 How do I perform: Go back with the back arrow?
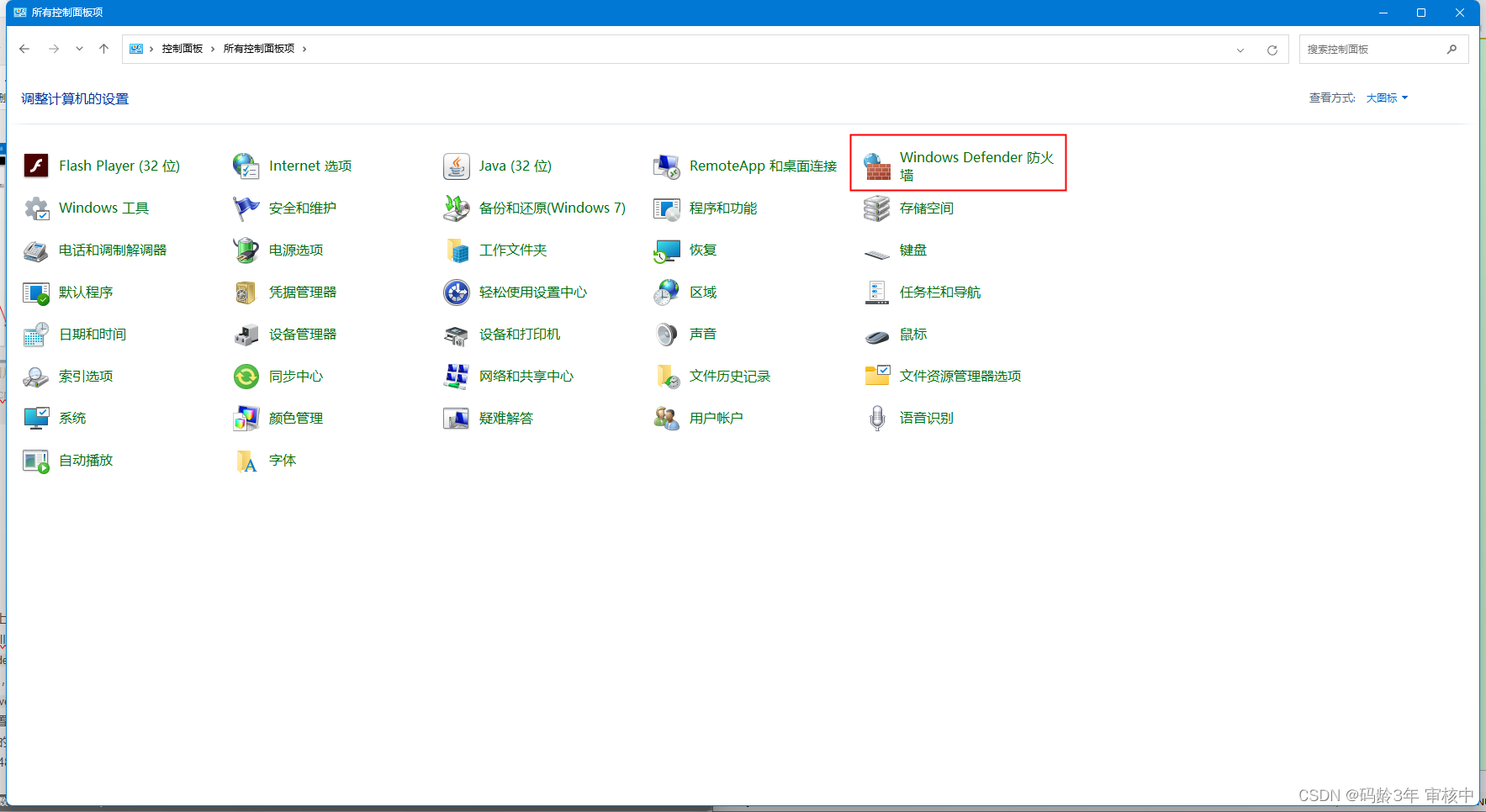pyautogui.click(x=24, y=49)
